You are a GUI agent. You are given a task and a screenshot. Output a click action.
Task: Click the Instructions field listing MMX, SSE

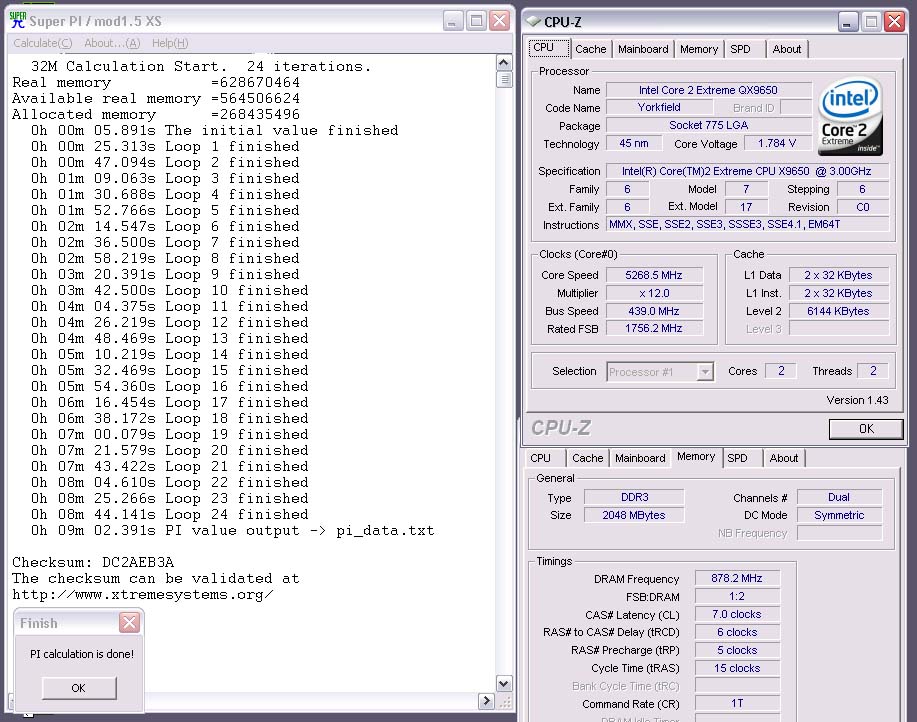[x=747, y=224]
